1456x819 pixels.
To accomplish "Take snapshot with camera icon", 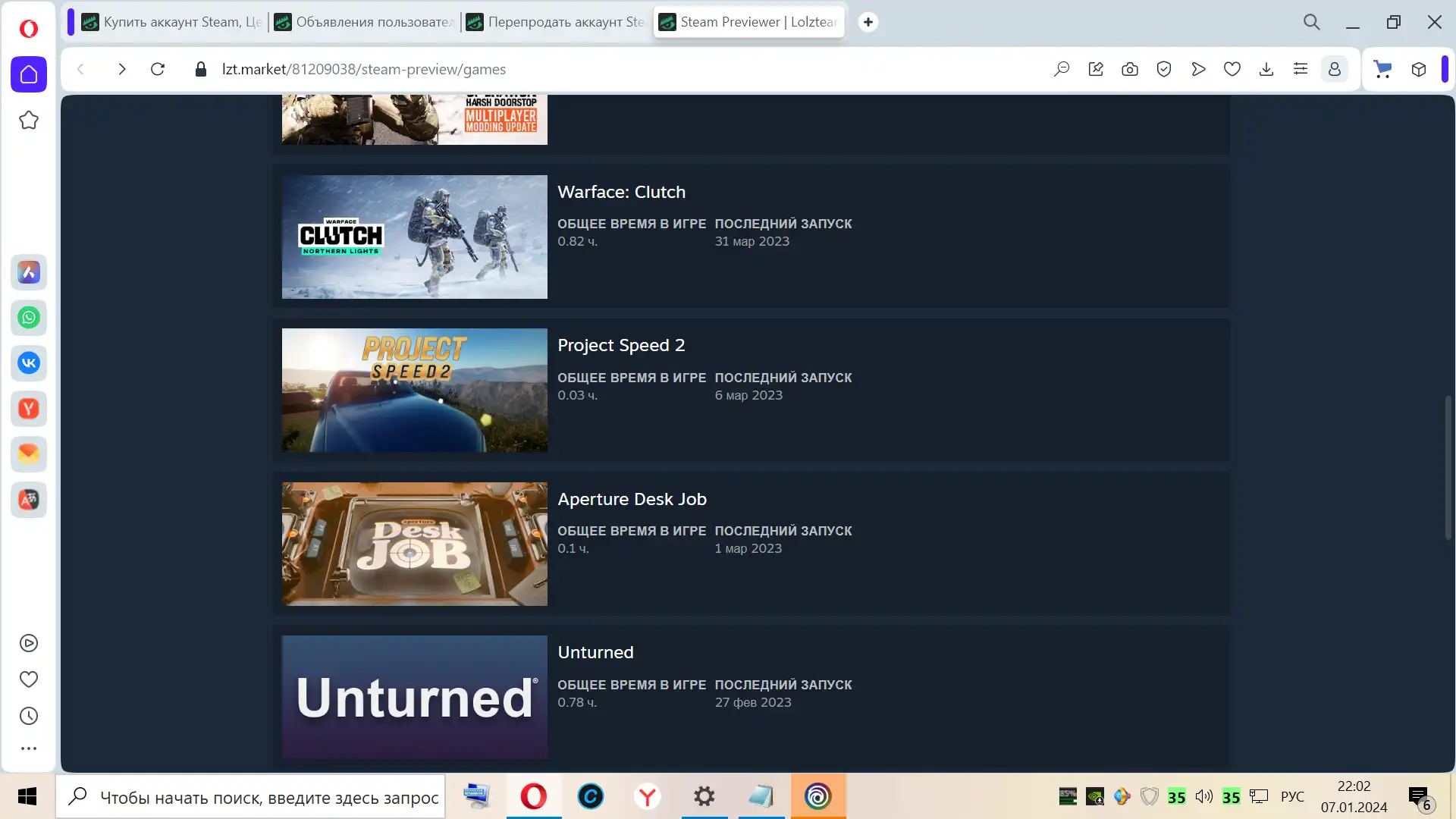I will click(x=1130, y=69).
